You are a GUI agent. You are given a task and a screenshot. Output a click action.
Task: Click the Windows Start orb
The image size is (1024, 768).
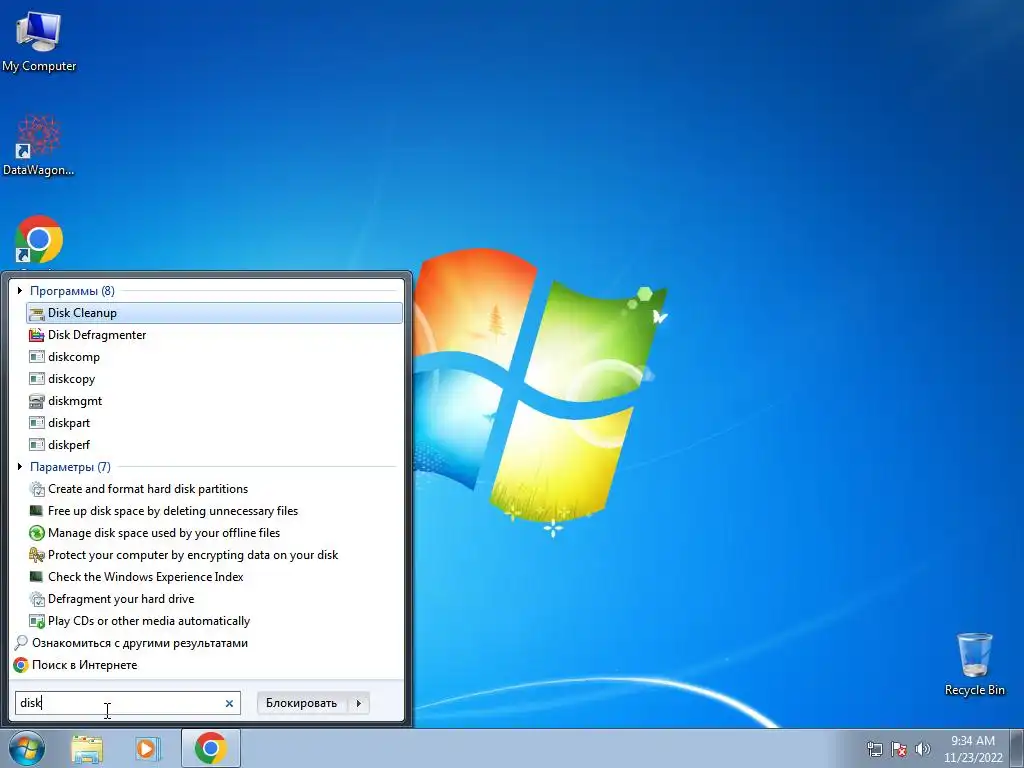pos(26,748)
